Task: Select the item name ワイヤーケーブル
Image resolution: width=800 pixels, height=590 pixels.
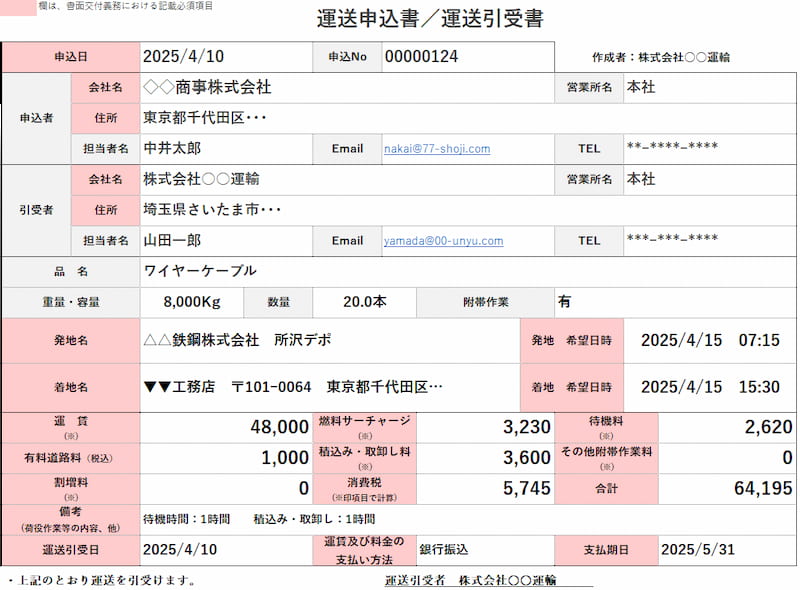Action: [199, 271]
